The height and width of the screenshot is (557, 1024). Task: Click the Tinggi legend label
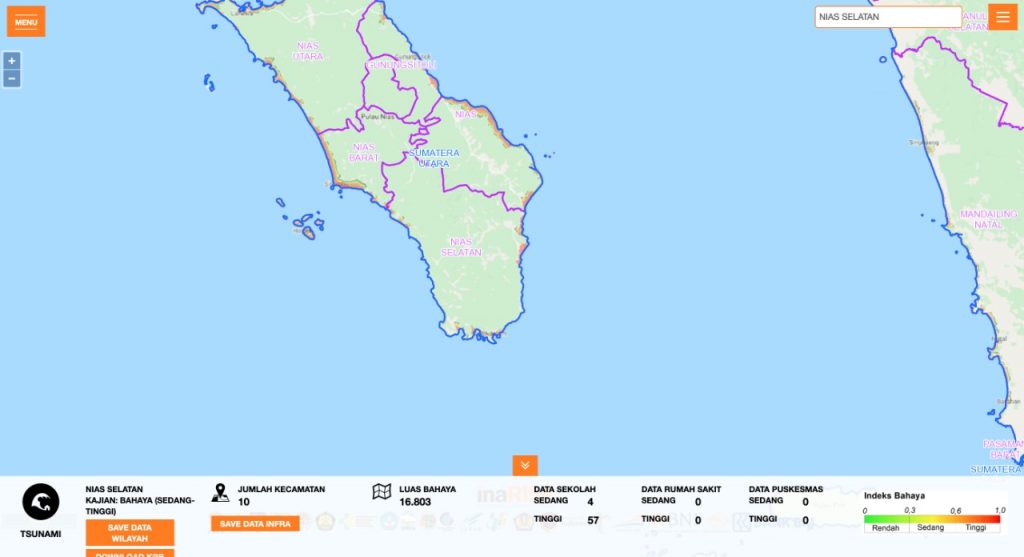click(x=976, y=528)
